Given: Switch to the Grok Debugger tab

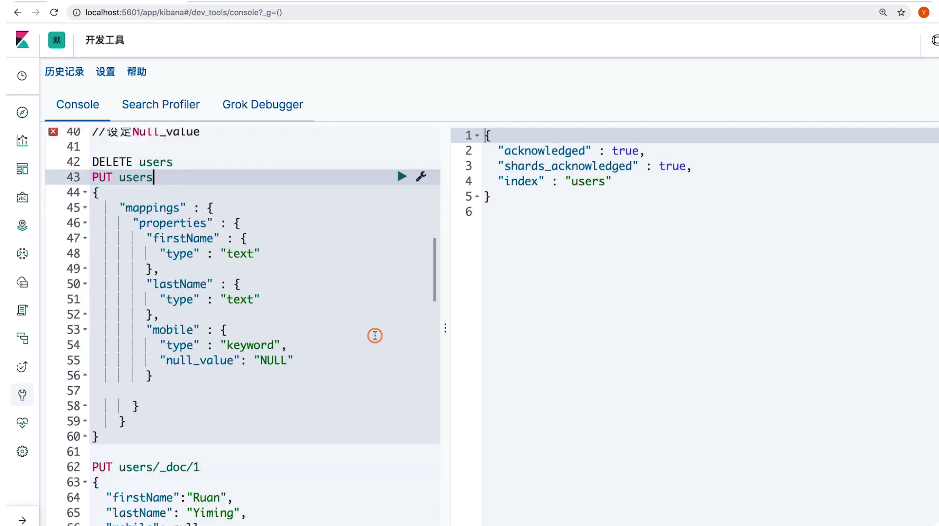Looking at the screenshot, I should (x=262, y=104).
